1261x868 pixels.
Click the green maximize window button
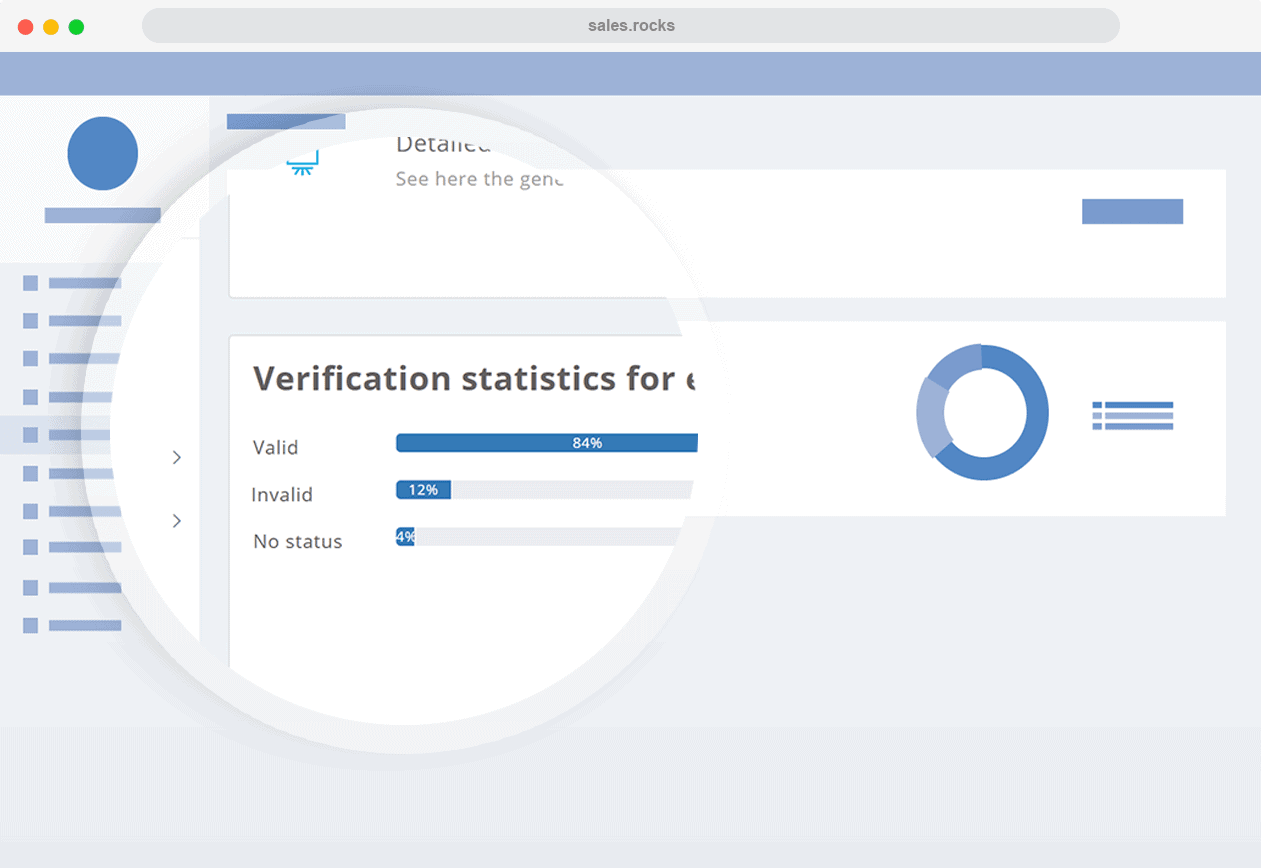76,27
